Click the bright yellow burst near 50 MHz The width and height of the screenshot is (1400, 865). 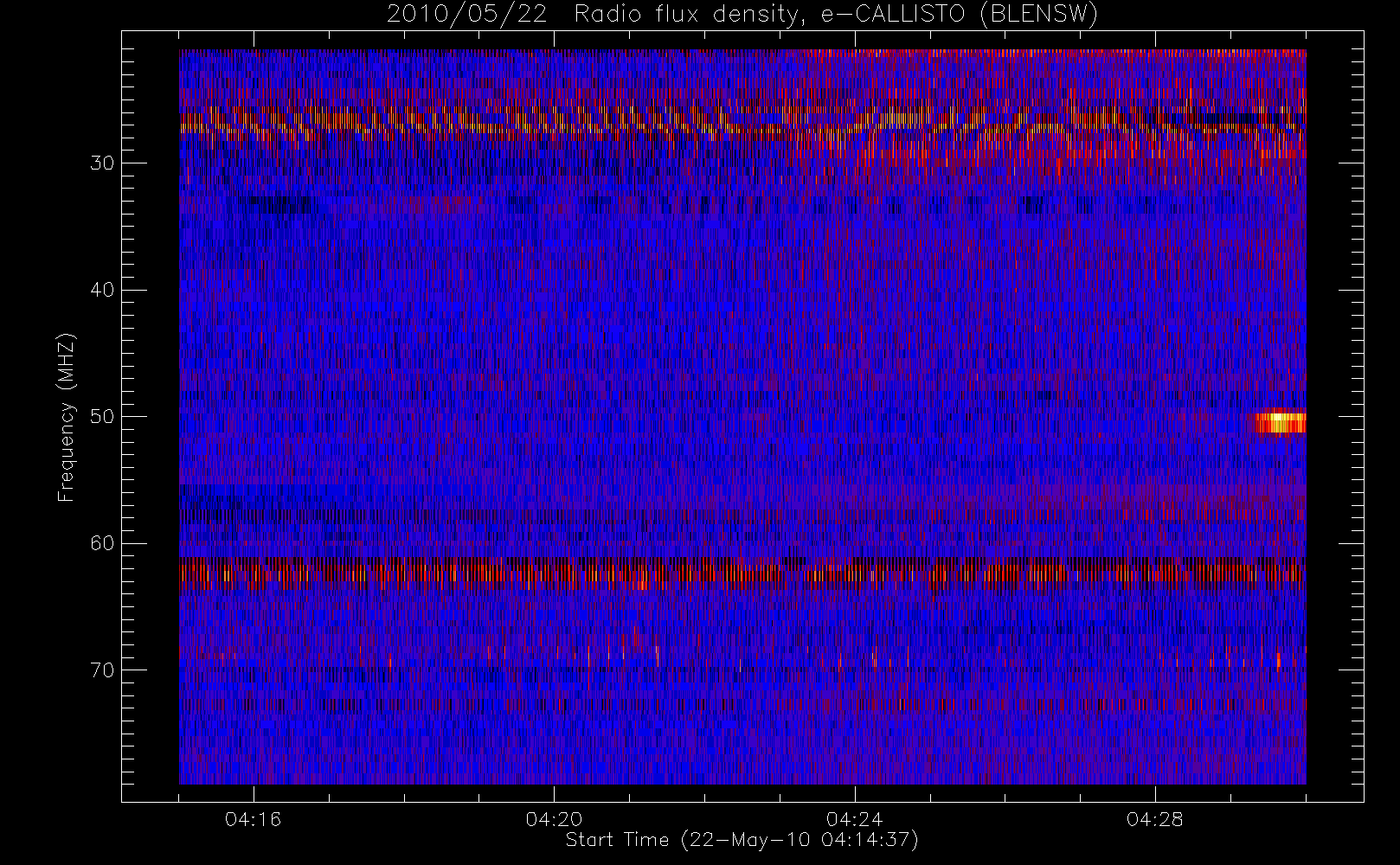1281,421
